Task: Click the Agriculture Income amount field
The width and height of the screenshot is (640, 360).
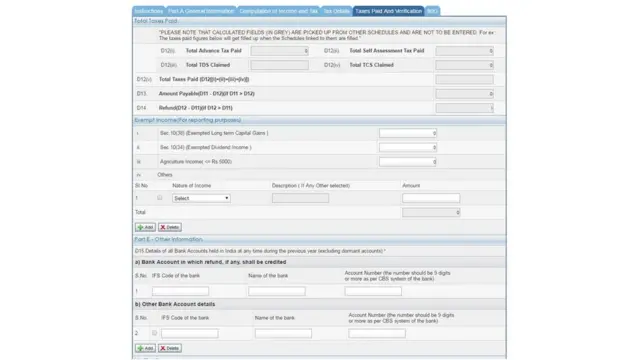Action: point(408,162)
